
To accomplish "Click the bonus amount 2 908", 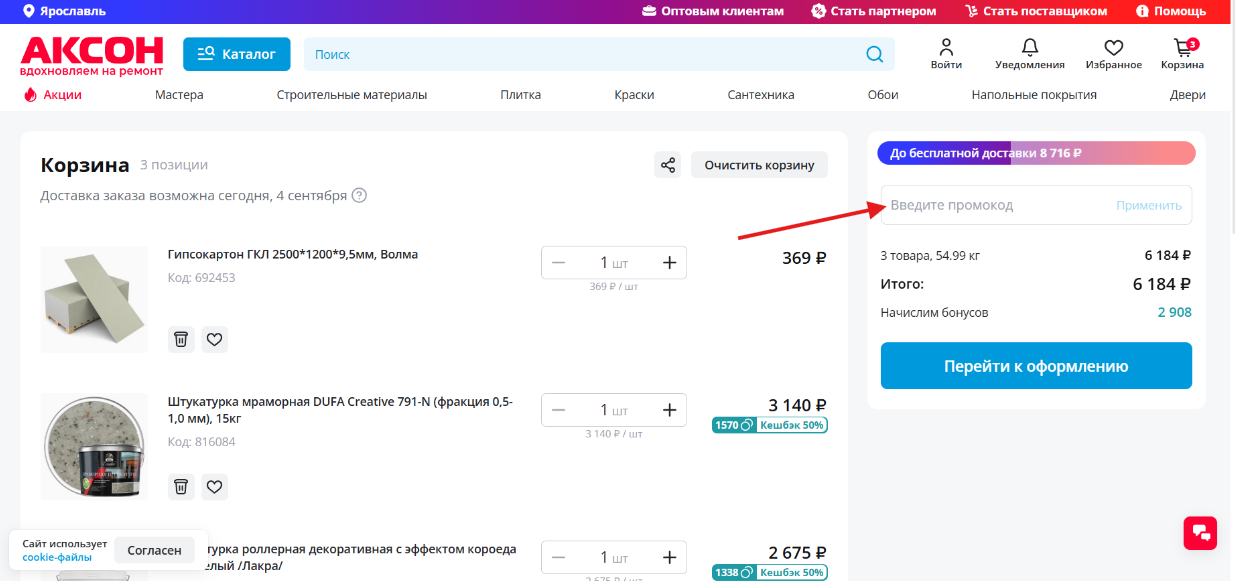I will [1174, 312].
